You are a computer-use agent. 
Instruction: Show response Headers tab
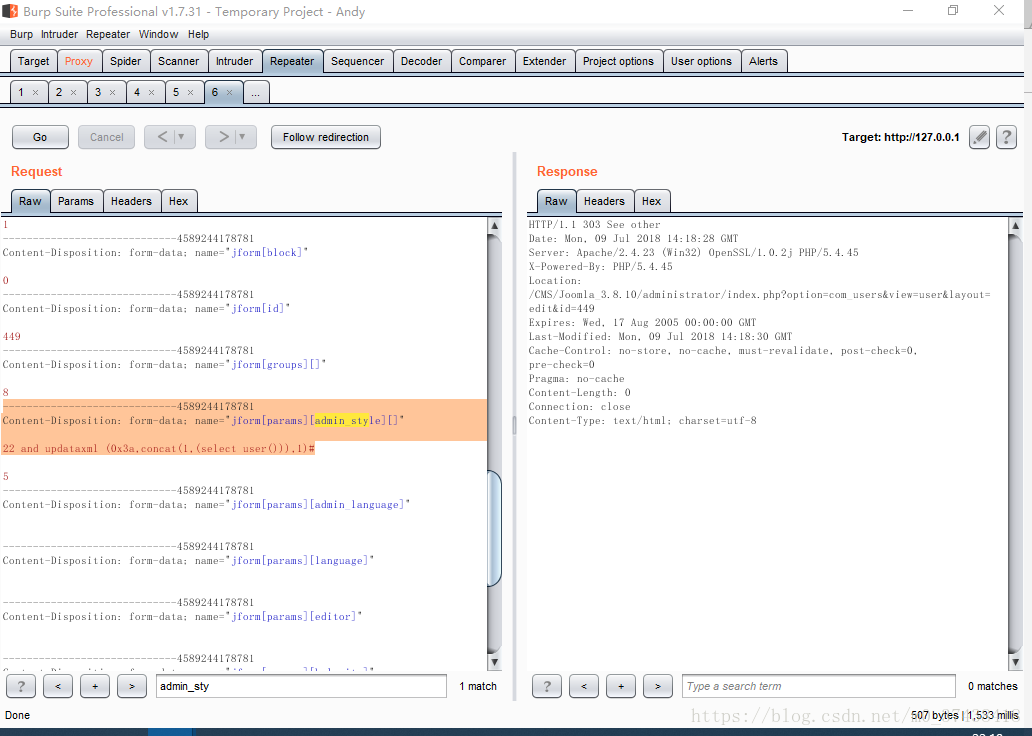604,201
